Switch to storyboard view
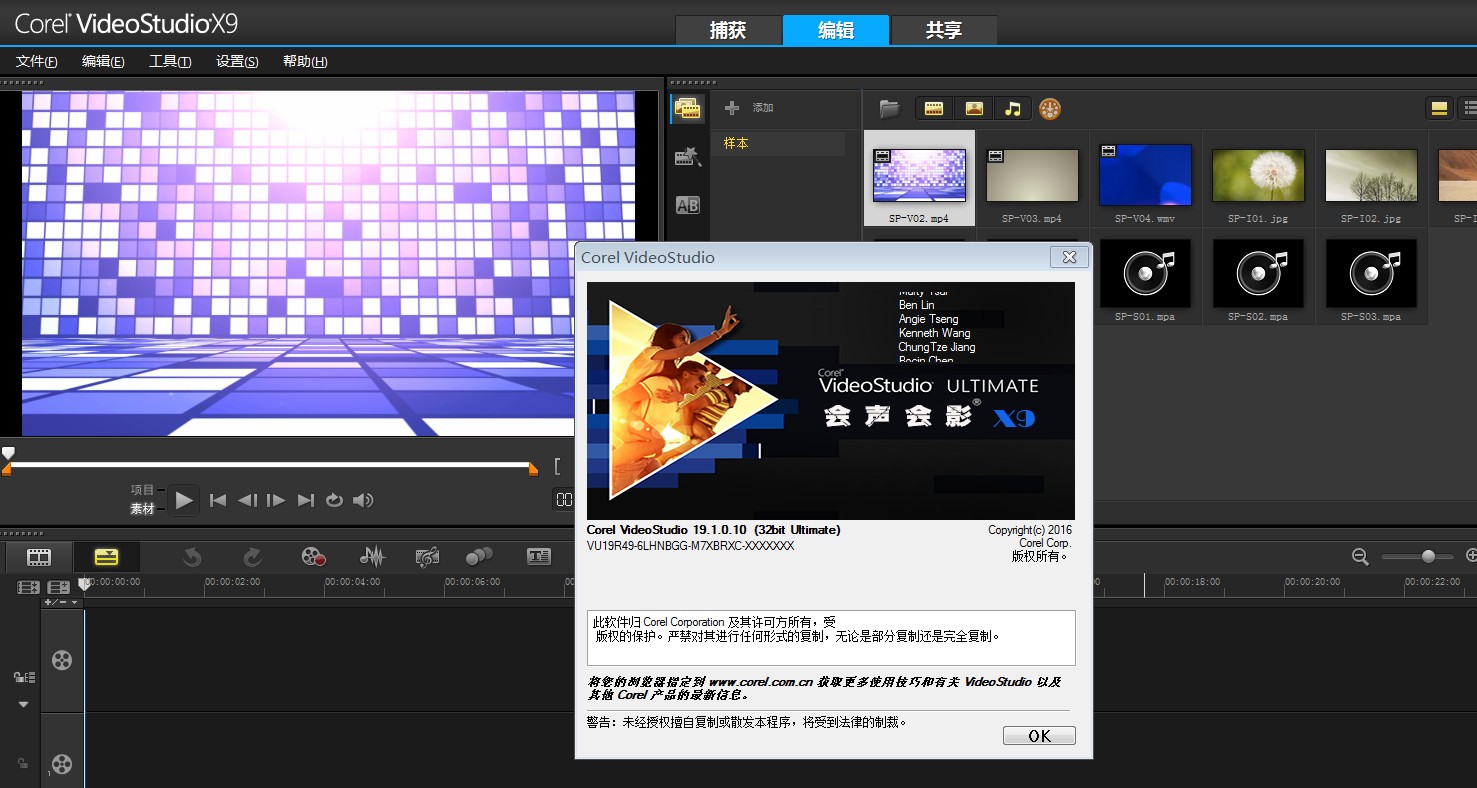 click(39, 557)
